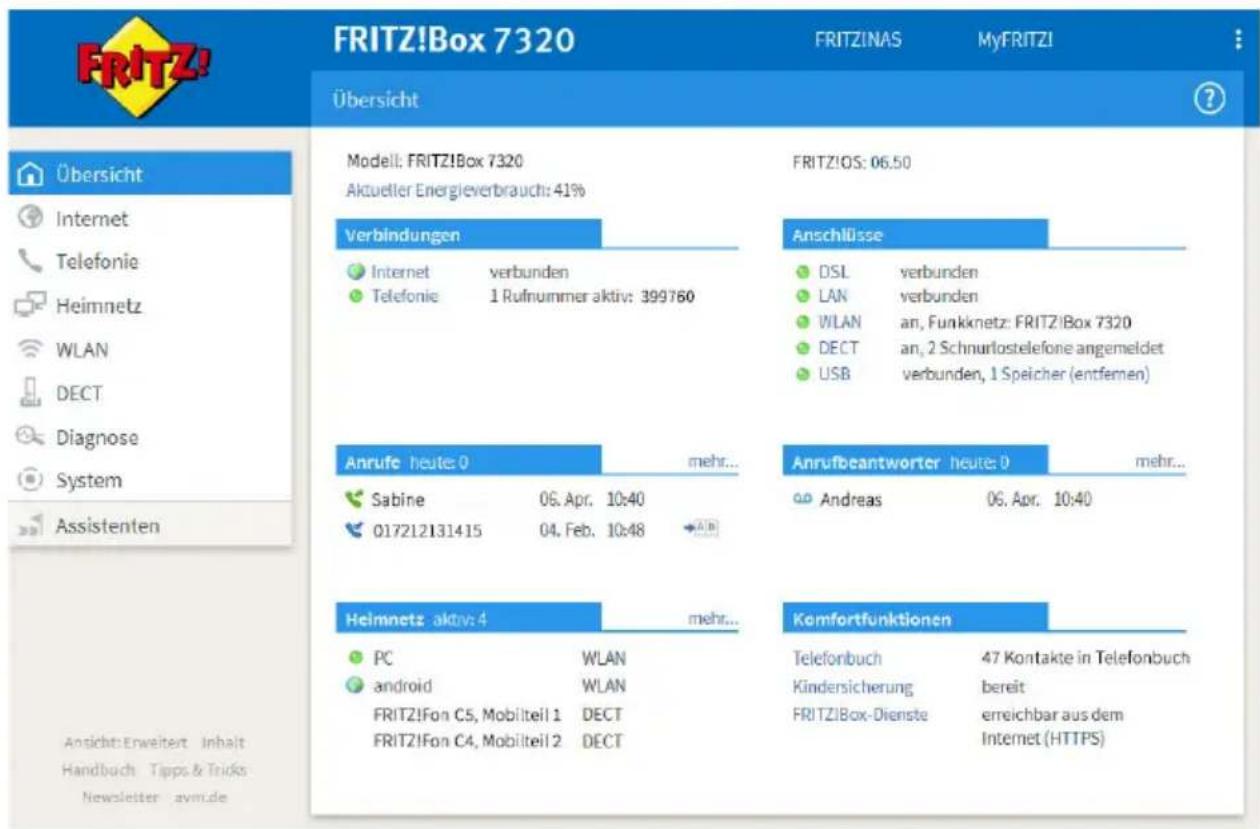Click the globe icon beside android device

[355, 686]
